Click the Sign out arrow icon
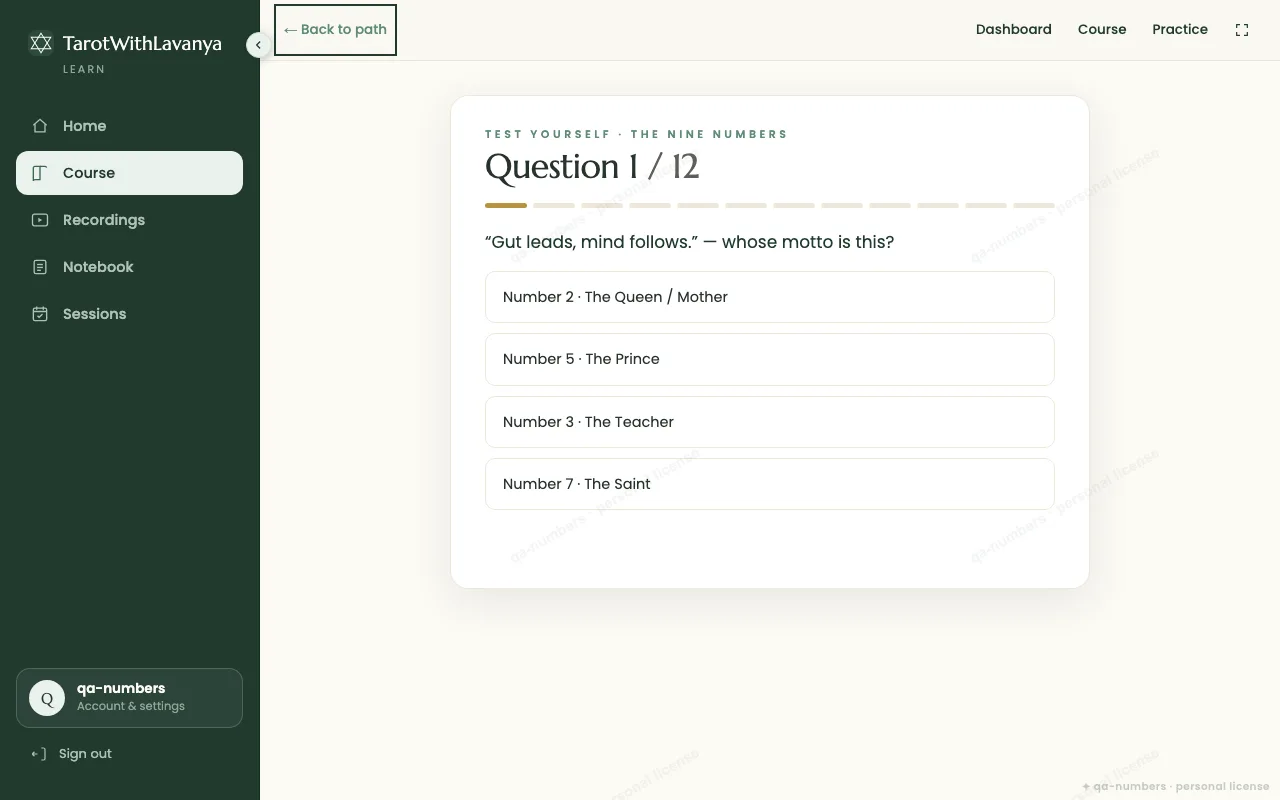1280x800 pixels. point(39,754)
